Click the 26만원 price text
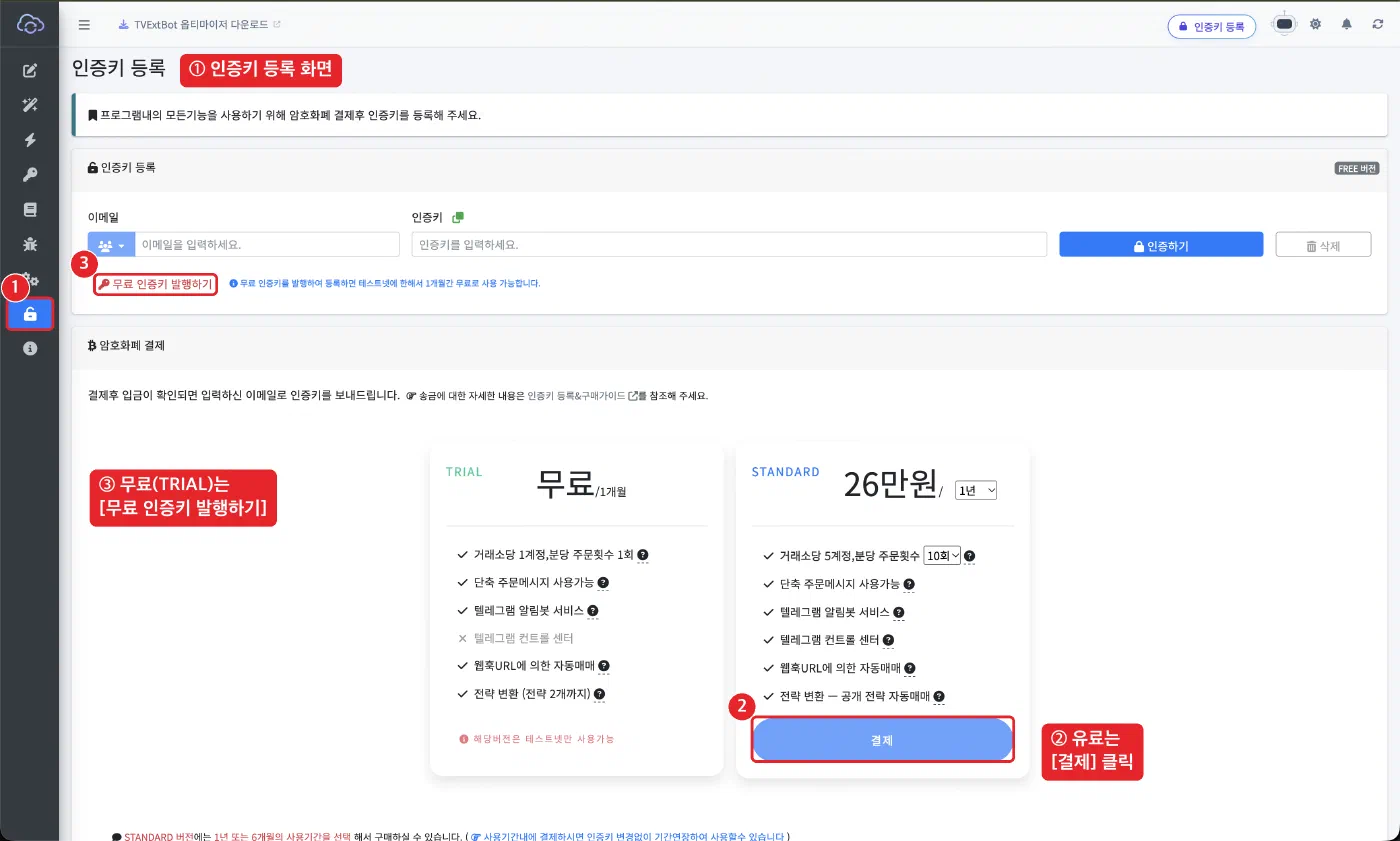The image size is (1400, 841). tap(890, 485)
